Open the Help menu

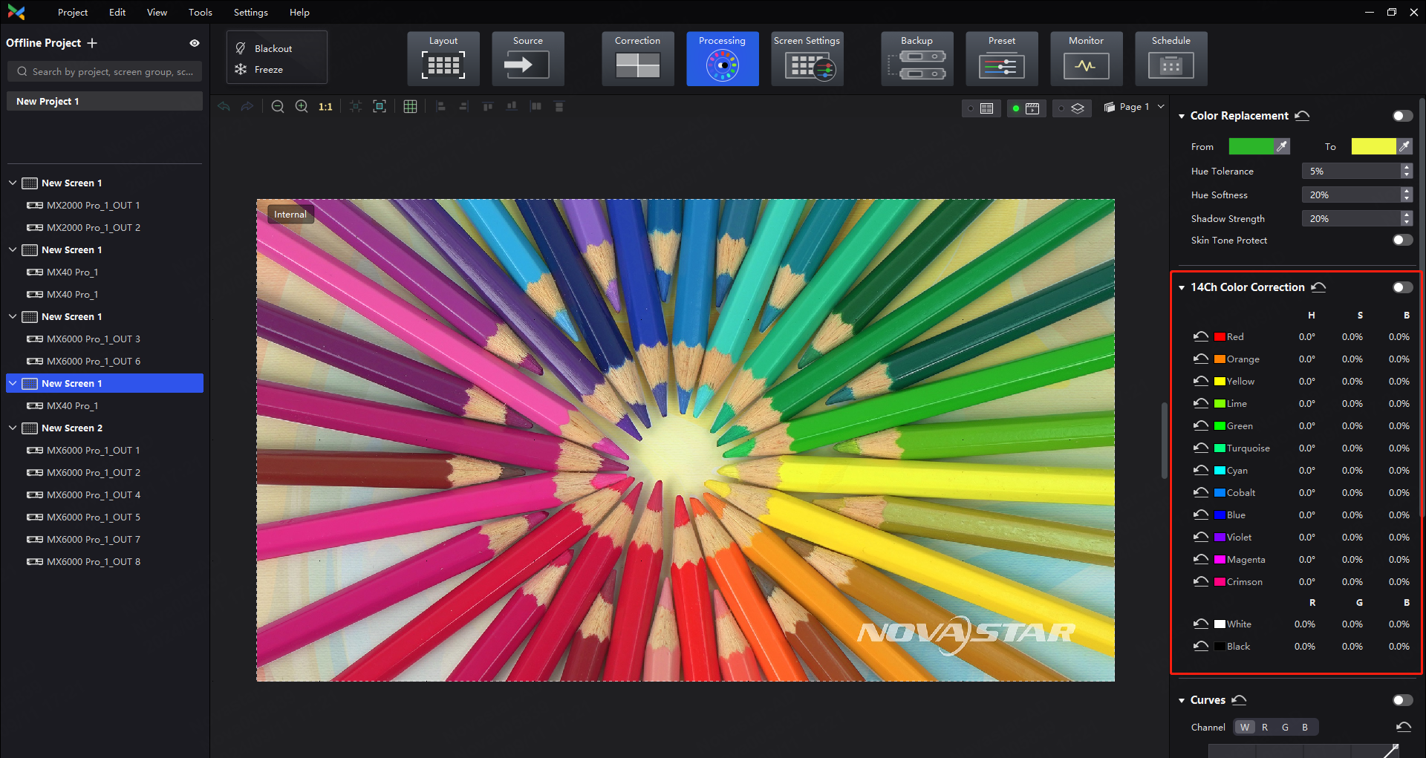299,12
